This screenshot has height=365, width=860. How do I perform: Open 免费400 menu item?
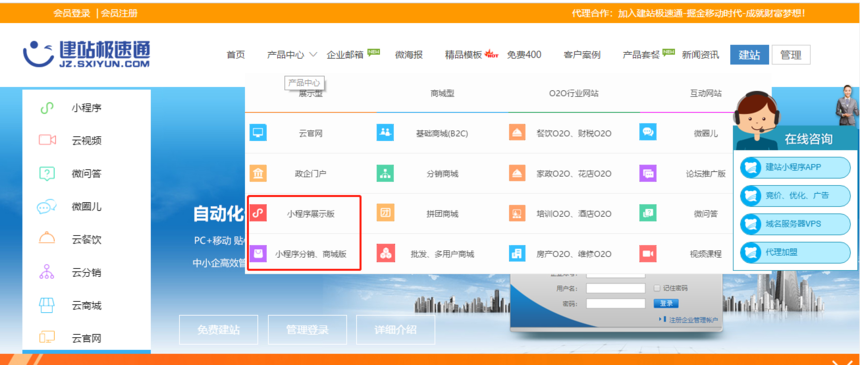point(524,54)
